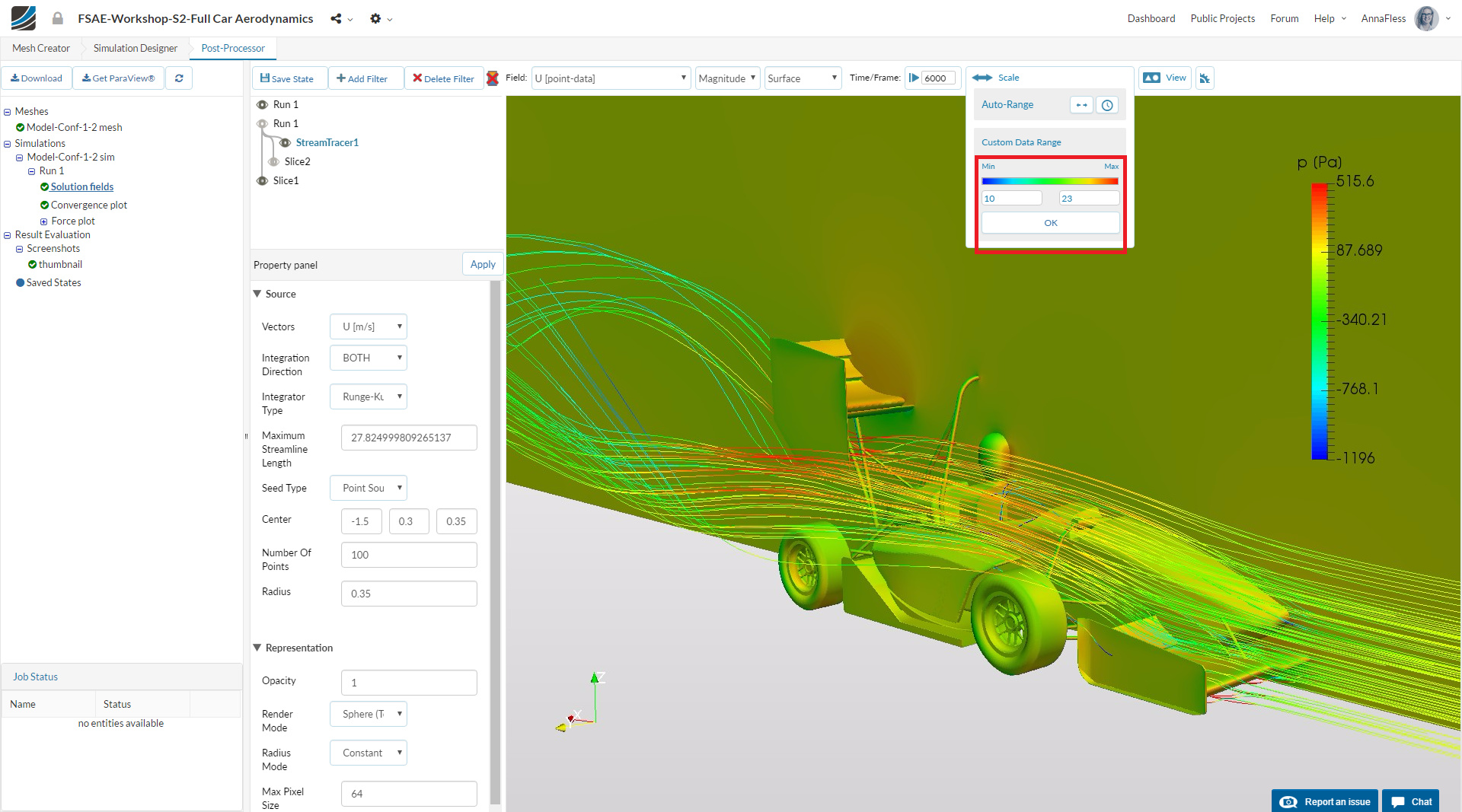Viewport: 1462px width, 812px height.
Task: Click the custom data range color bar
Action: tap(1050, 181)
